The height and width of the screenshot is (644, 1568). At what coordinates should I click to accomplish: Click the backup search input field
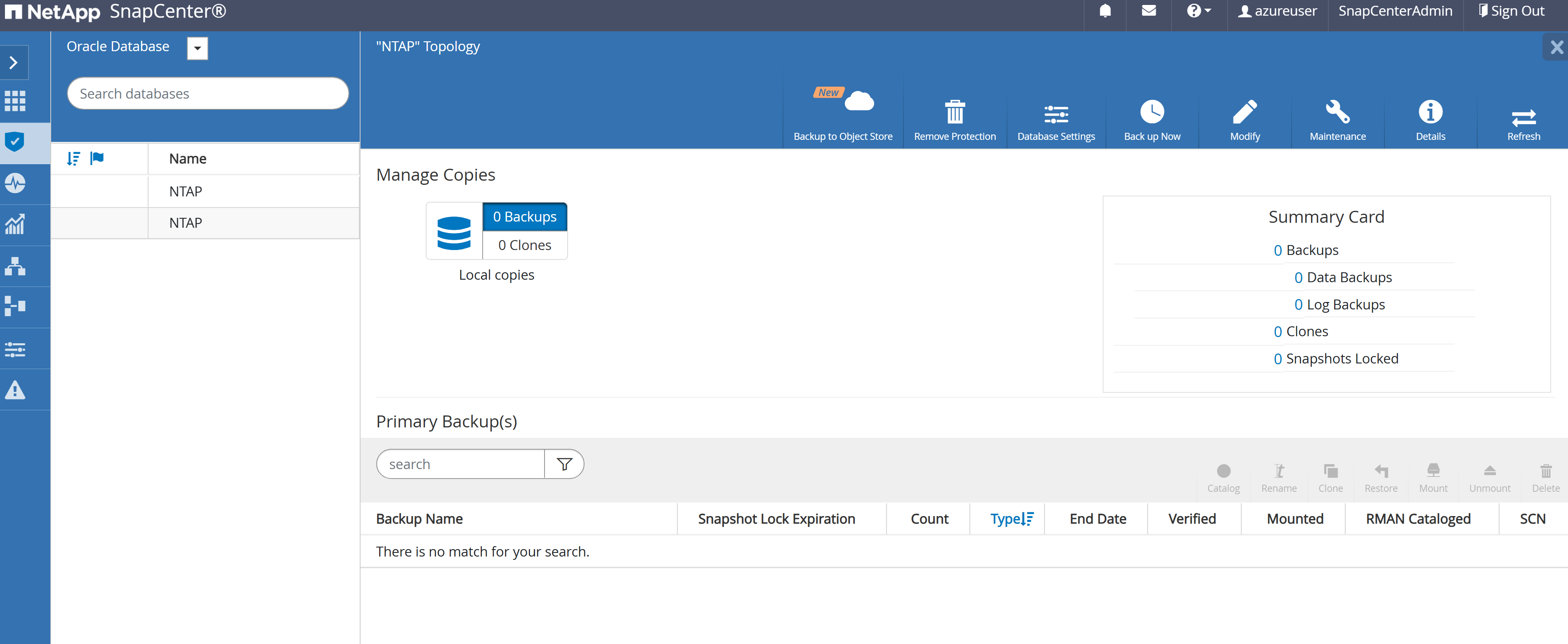tap(459, 463)
